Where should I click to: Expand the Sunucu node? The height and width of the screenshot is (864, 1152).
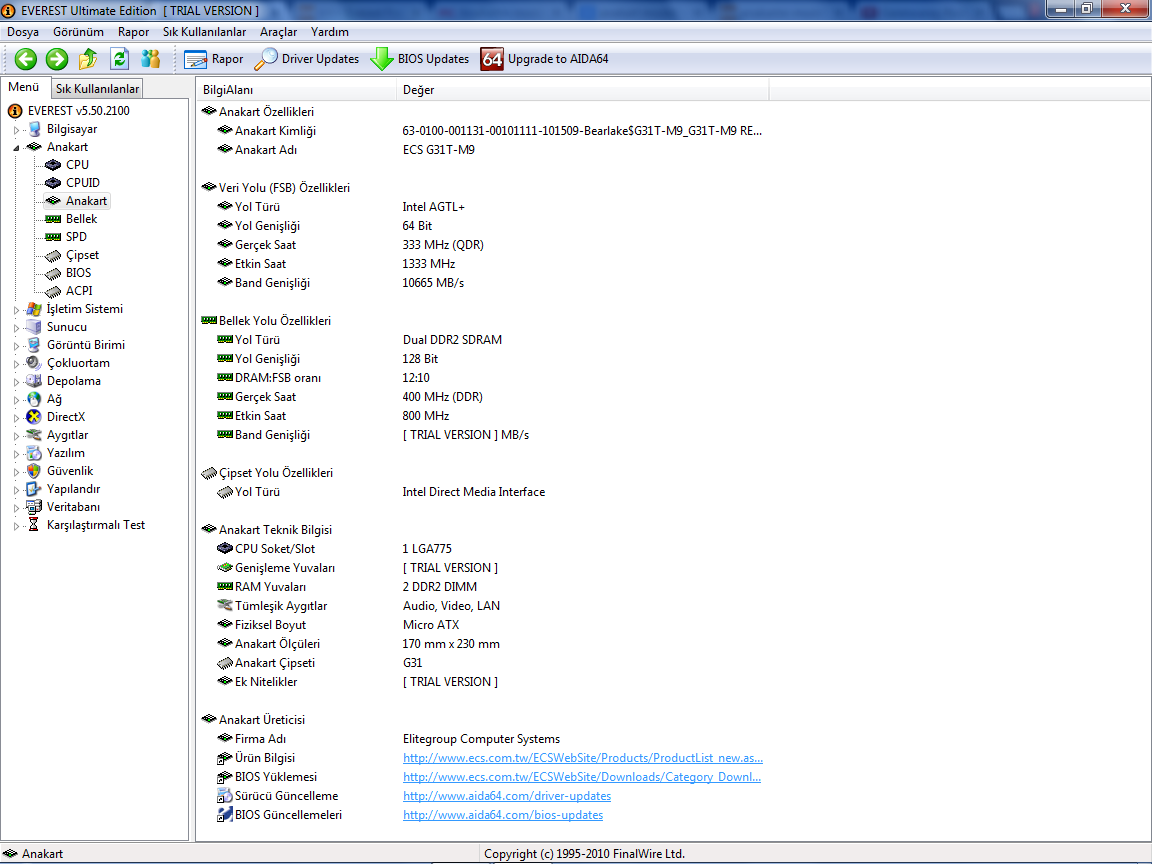16,328
